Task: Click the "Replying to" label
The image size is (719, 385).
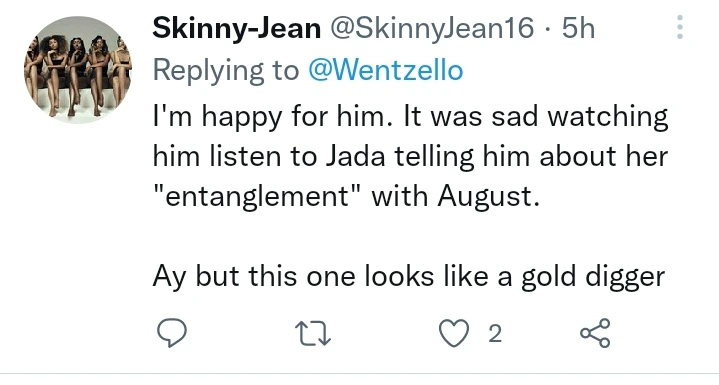Action: [226, 72]
